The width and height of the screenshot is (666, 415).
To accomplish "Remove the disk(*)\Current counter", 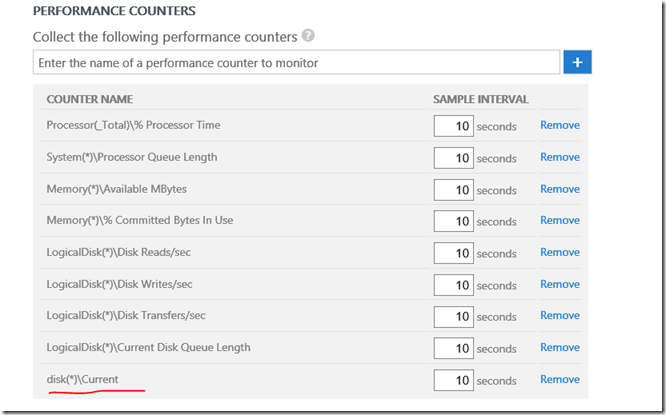I will tap(559, 379).
